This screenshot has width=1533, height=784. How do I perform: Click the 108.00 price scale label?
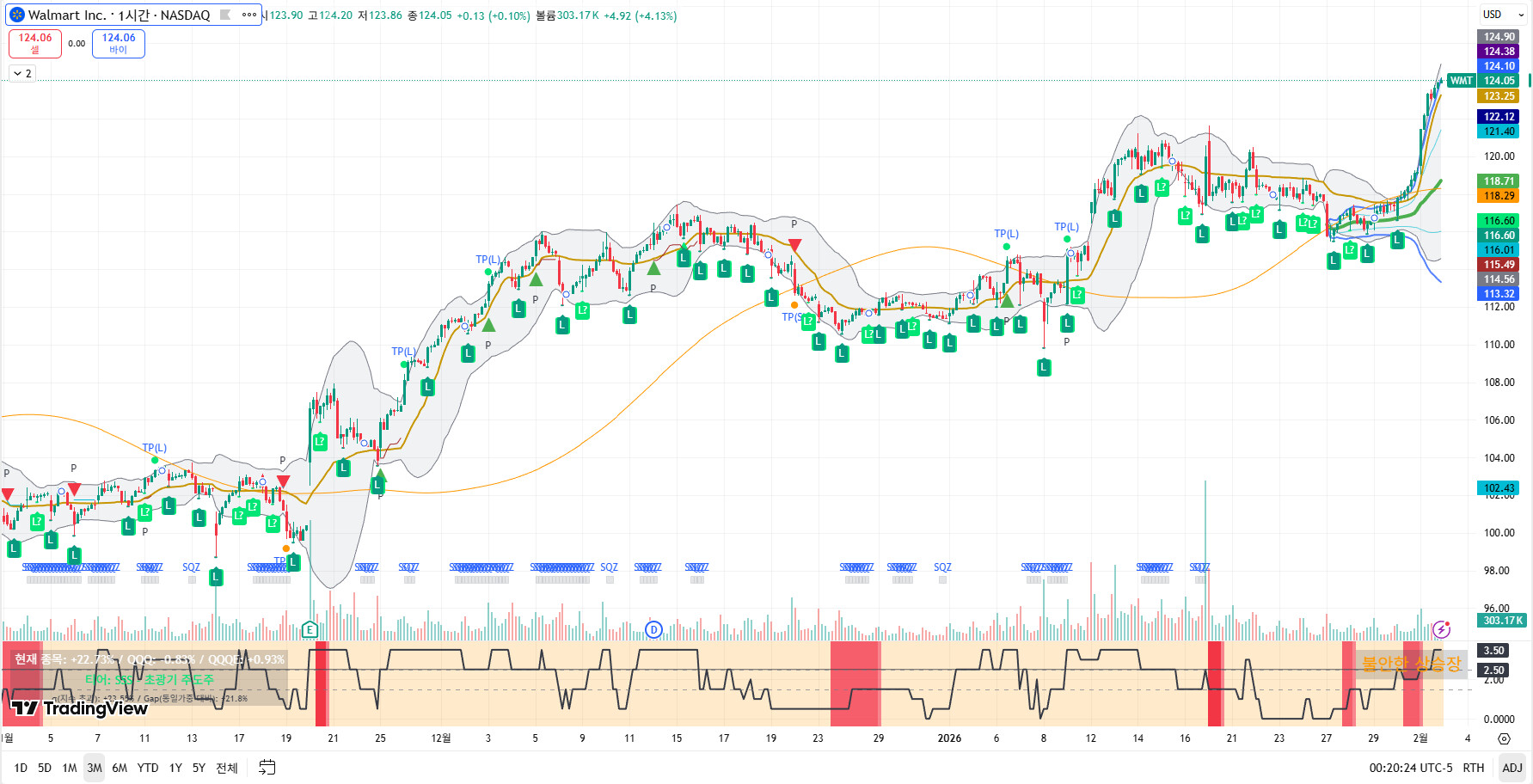coord(1499,383)
